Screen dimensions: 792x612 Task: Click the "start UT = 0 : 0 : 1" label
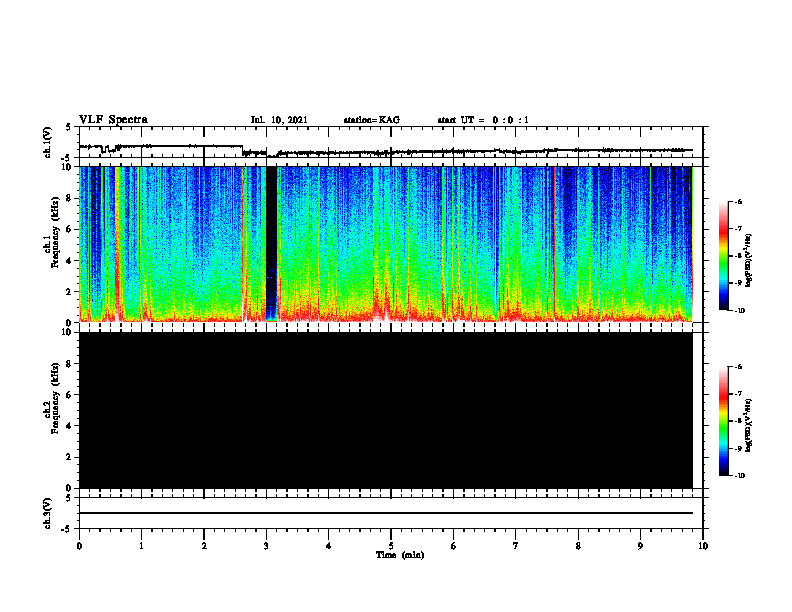tap(483, 120)
